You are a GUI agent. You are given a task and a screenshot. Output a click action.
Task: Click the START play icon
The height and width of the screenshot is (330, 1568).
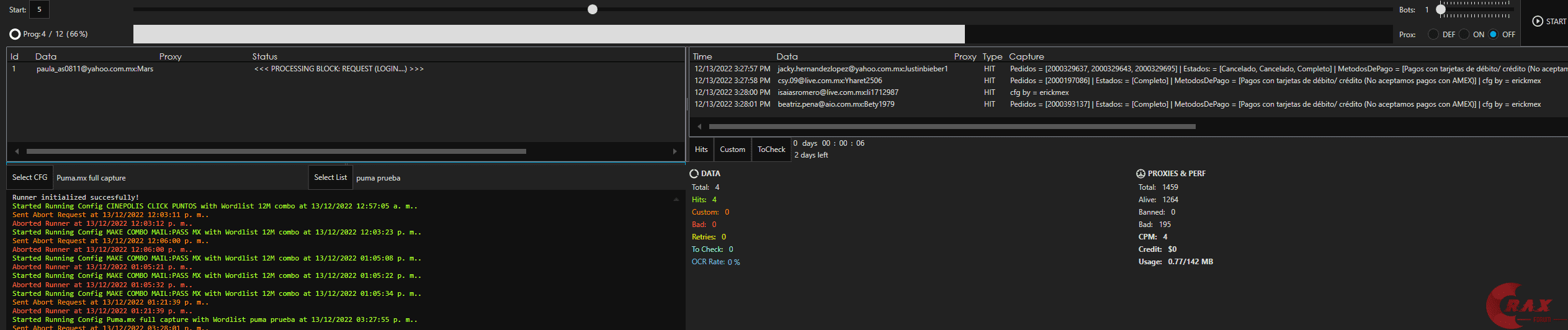point(1538,21)
